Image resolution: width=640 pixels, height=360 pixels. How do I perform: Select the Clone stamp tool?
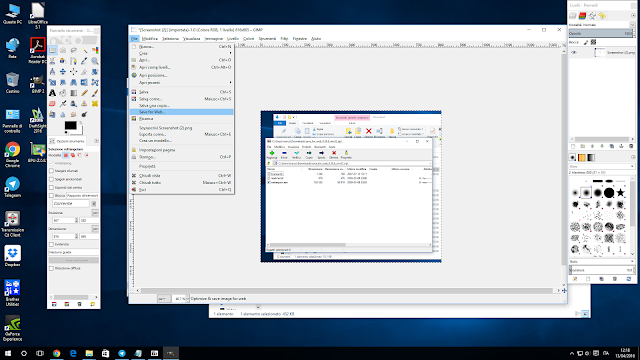[84, 104]
